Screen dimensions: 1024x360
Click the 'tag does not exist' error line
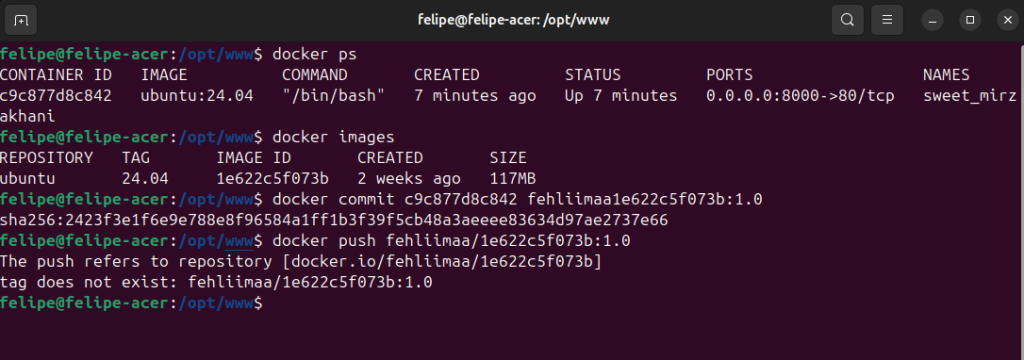click(216, 283)
